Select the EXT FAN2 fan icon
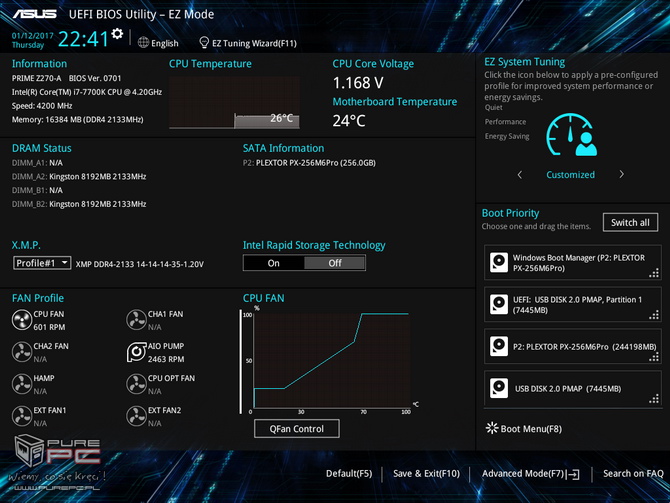670x503 pixels. click(x=136, y=416)
